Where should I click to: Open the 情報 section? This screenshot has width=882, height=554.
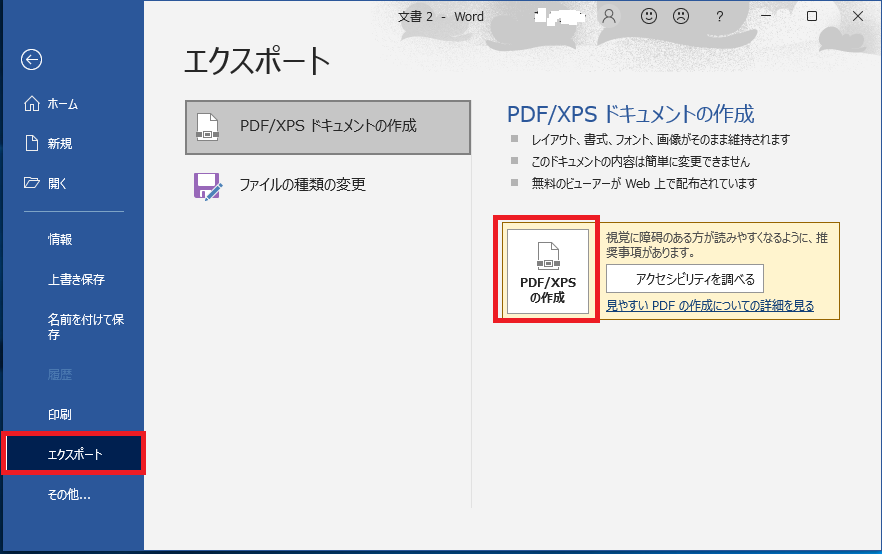pyautogui.click(x=73, y=240)
